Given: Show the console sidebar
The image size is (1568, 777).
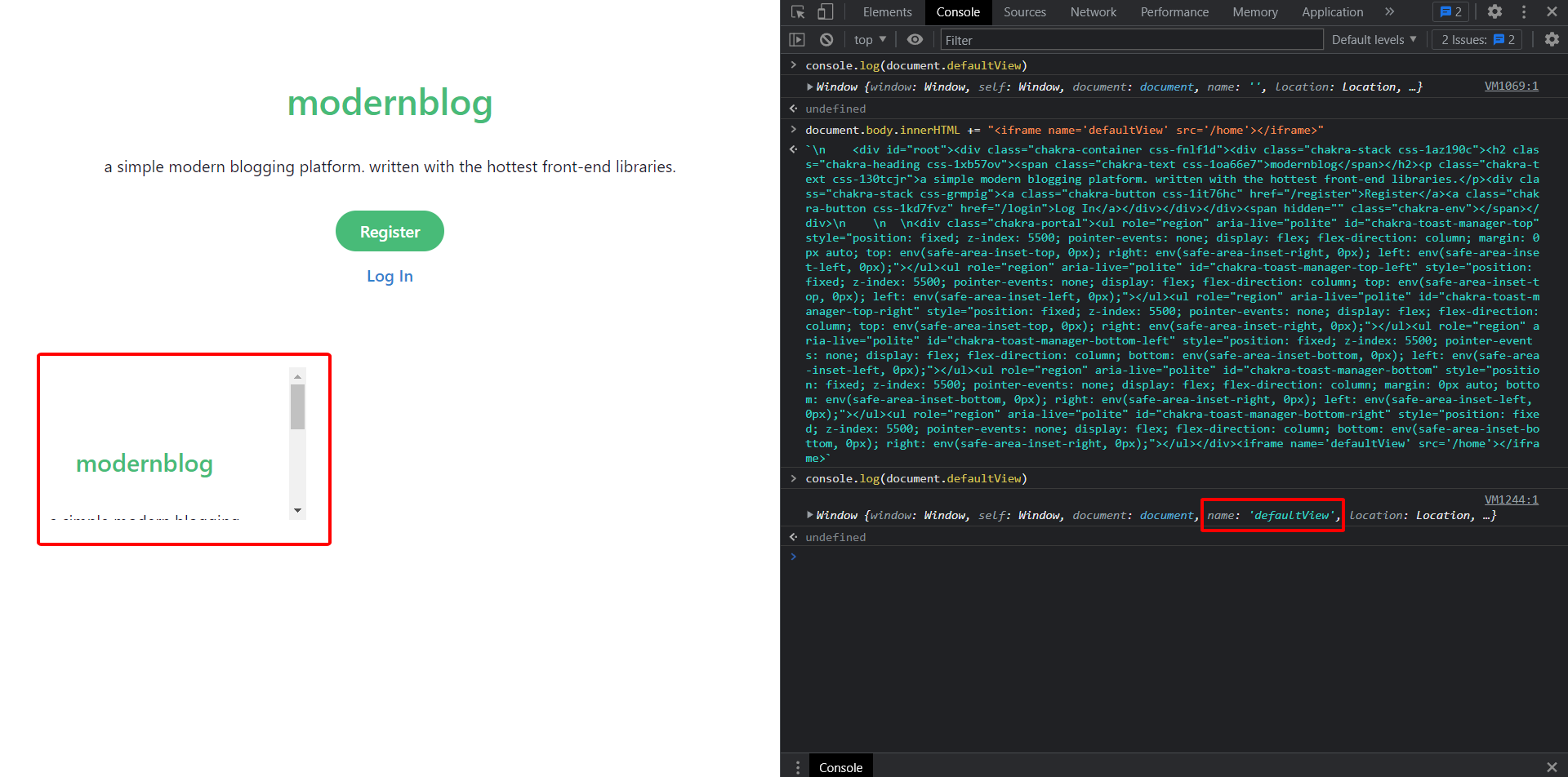Looking at the screenshot, I should point(796,38).
